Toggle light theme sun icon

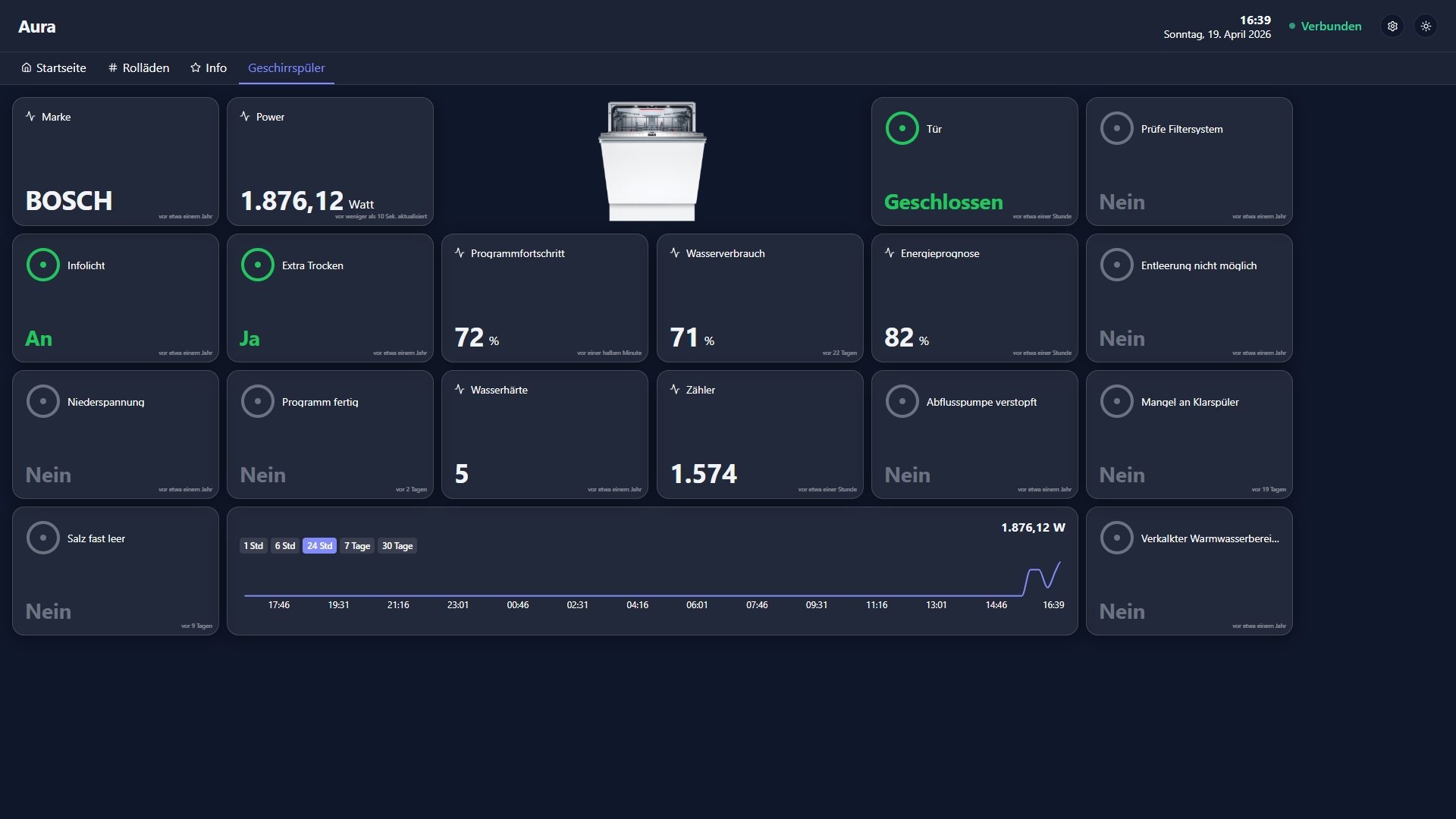pos(1426,27)
